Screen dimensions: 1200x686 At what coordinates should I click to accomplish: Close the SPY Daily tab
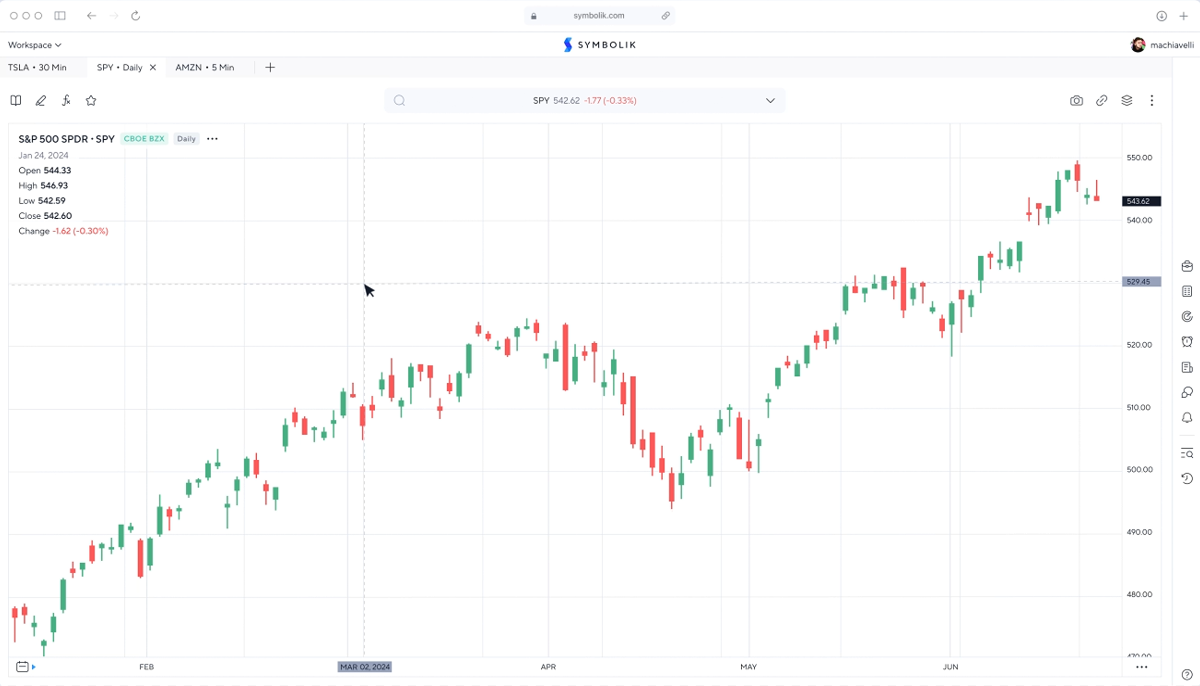pos(153,68)
